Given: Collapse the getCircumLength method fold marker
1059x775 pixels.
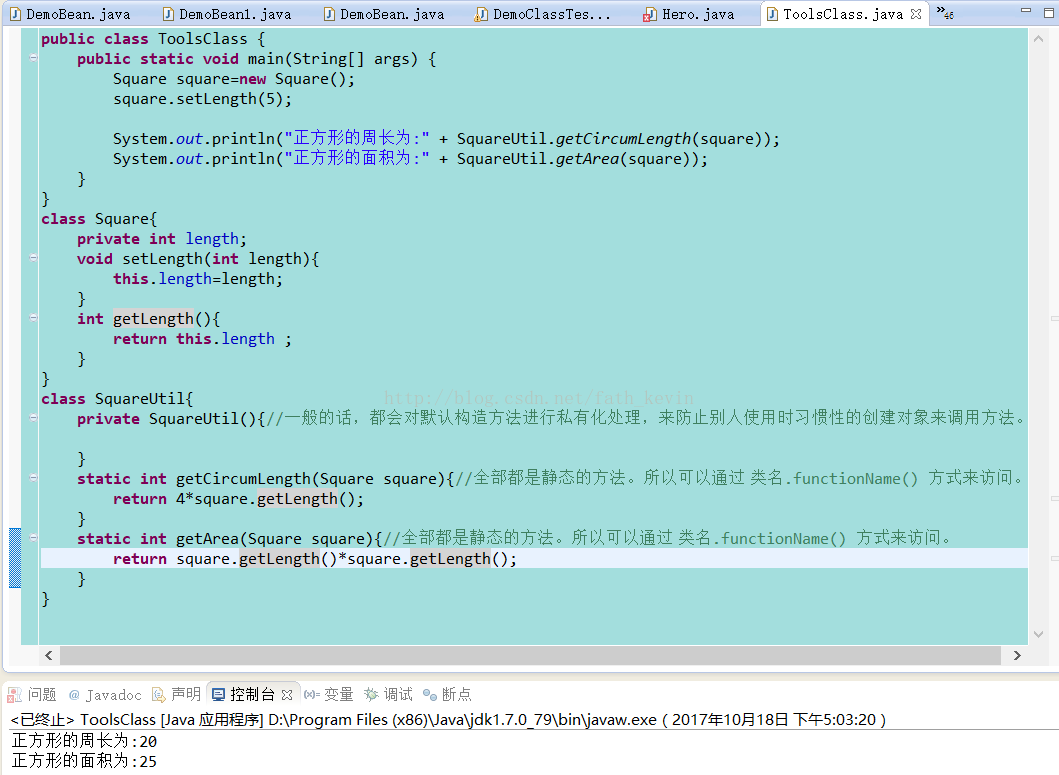Looking at the screenshot, I should (33, 478).
